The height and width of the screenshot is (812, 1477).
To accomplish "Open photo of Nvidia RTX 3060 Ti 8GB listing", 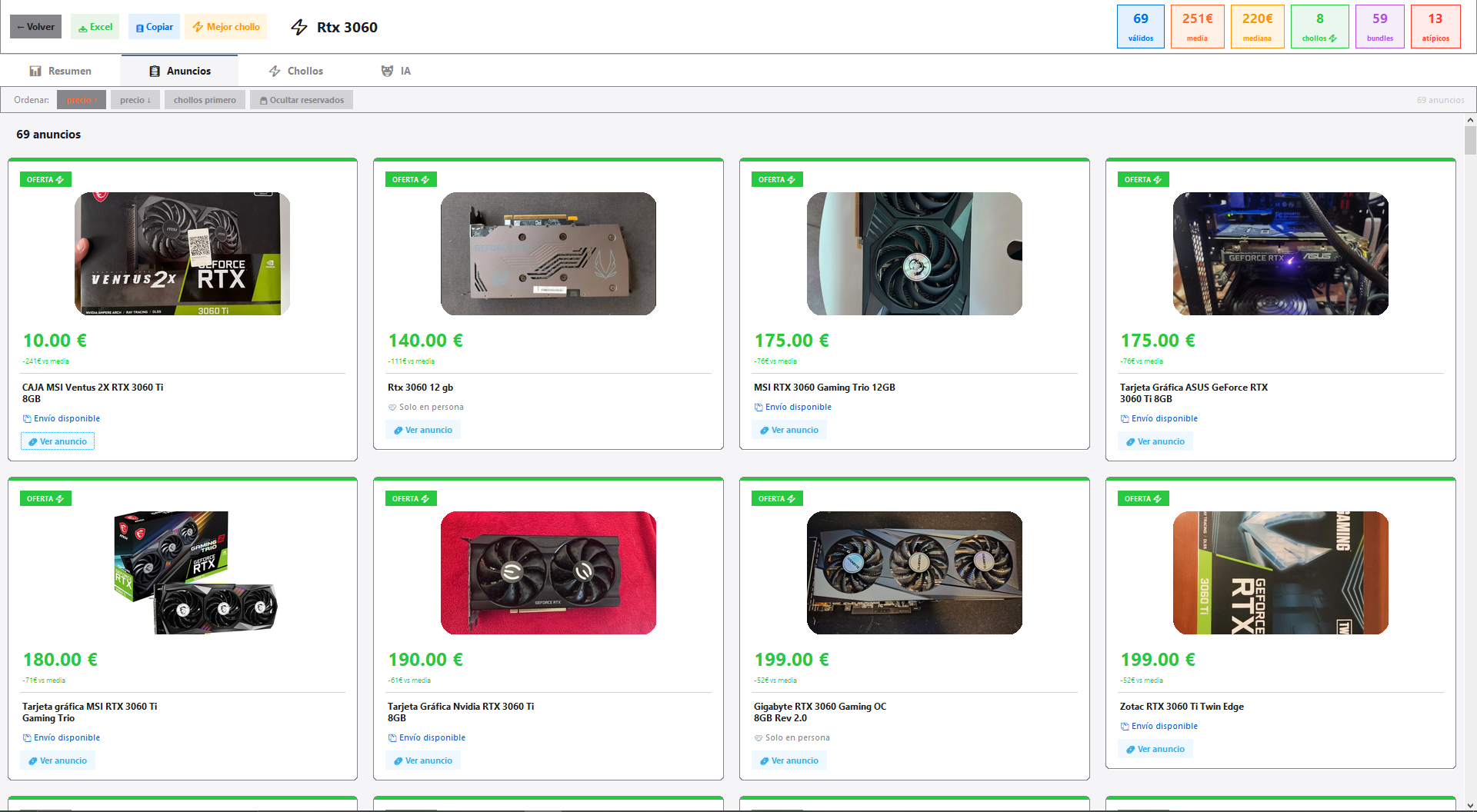I will pyautogui.click(x=548, y=573).
